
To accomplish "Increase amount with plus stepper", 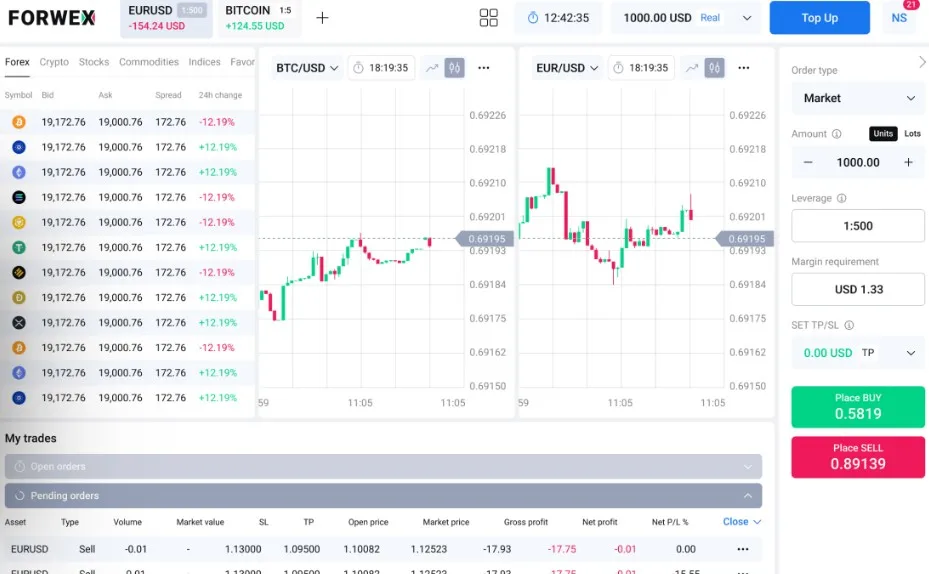I will 908,162.
